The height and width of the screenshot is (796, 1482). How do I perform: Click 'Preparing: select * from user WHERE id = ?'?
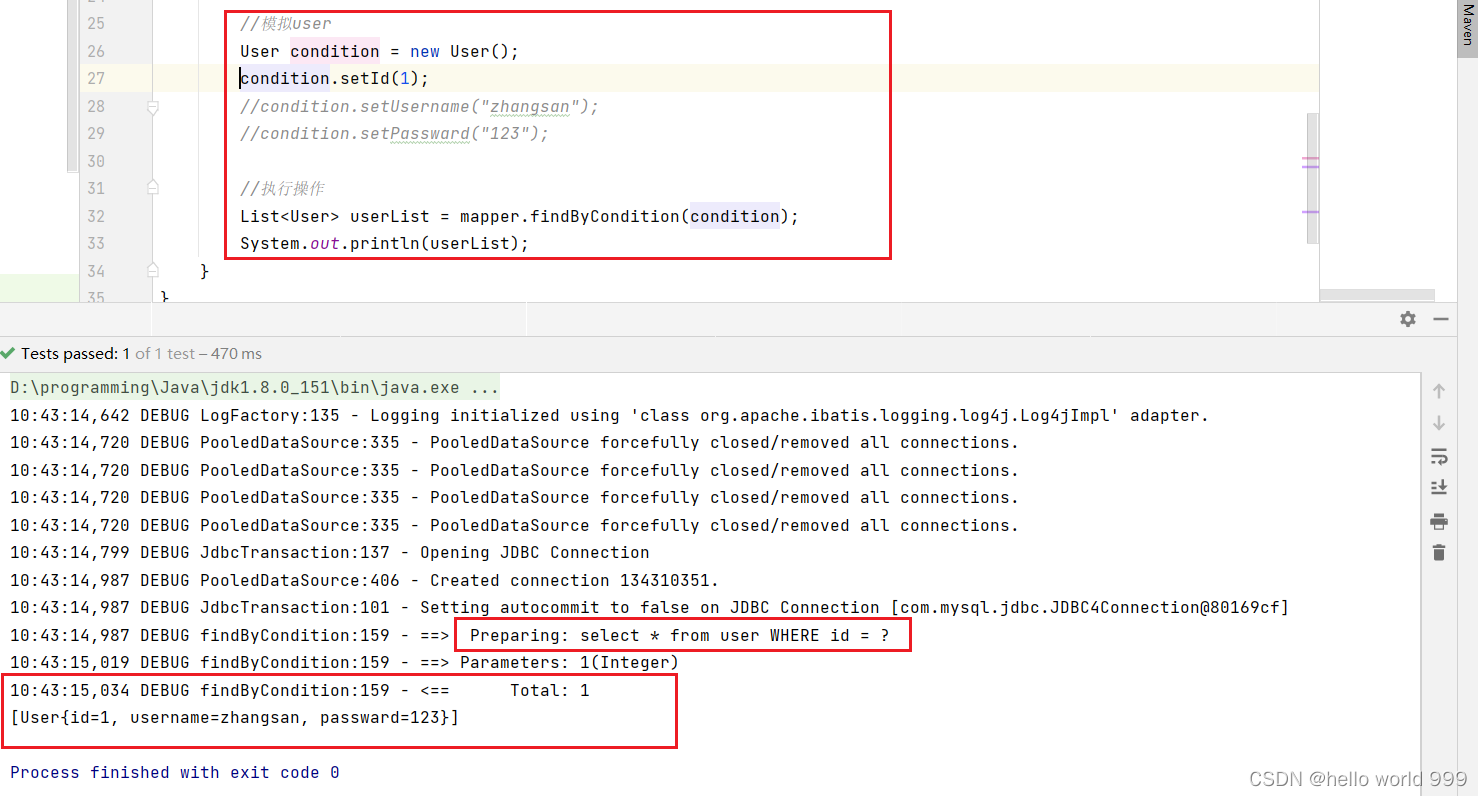coord(679,635)
